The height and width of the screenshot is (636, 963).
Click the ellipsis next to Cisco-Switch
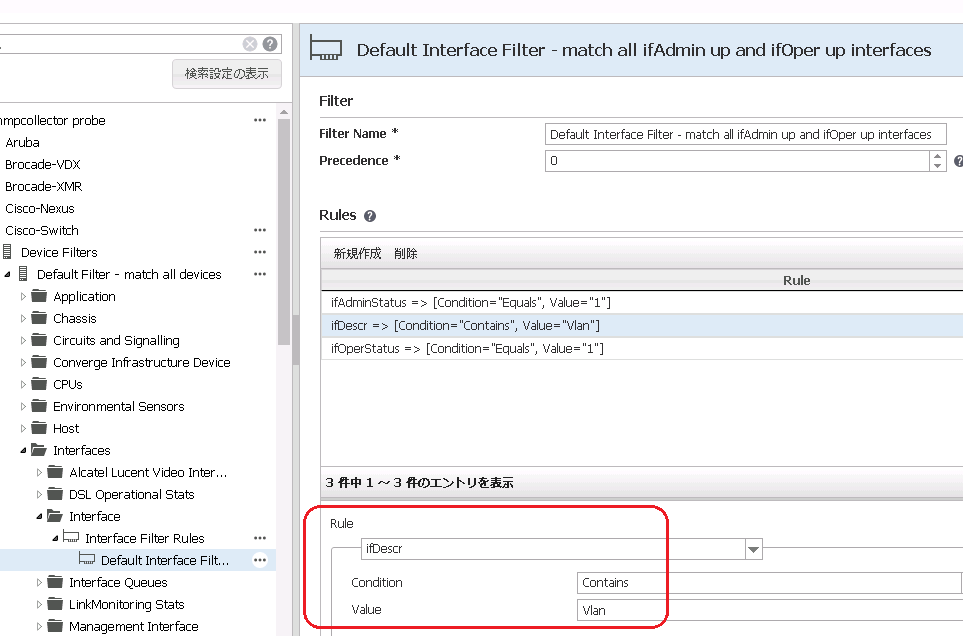pyautogui.click(x=260, y=230)
